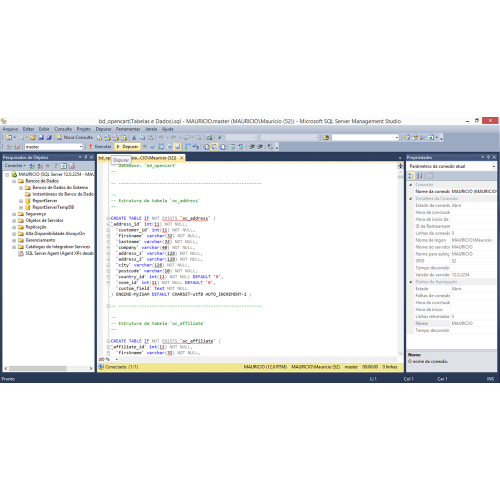This screenshot has width=500, height=500.
Task: Click the Save icon in the toolbar
Action: [x=41, y=137]
